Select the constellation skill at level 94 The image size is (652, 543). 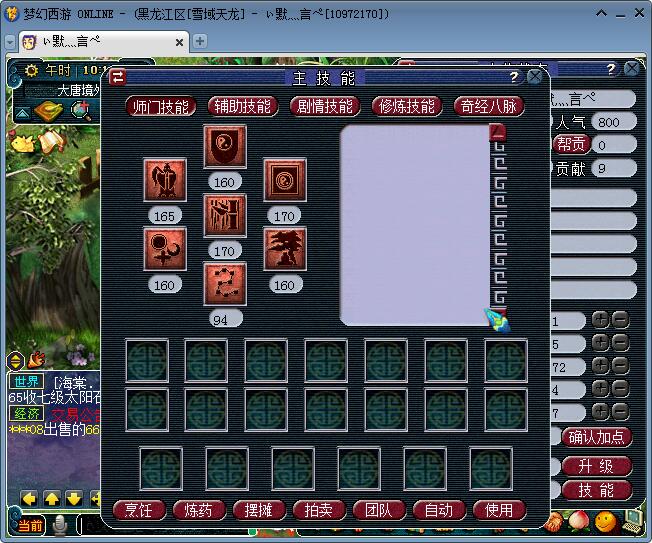pyautogui.click(x=225, y=284)
